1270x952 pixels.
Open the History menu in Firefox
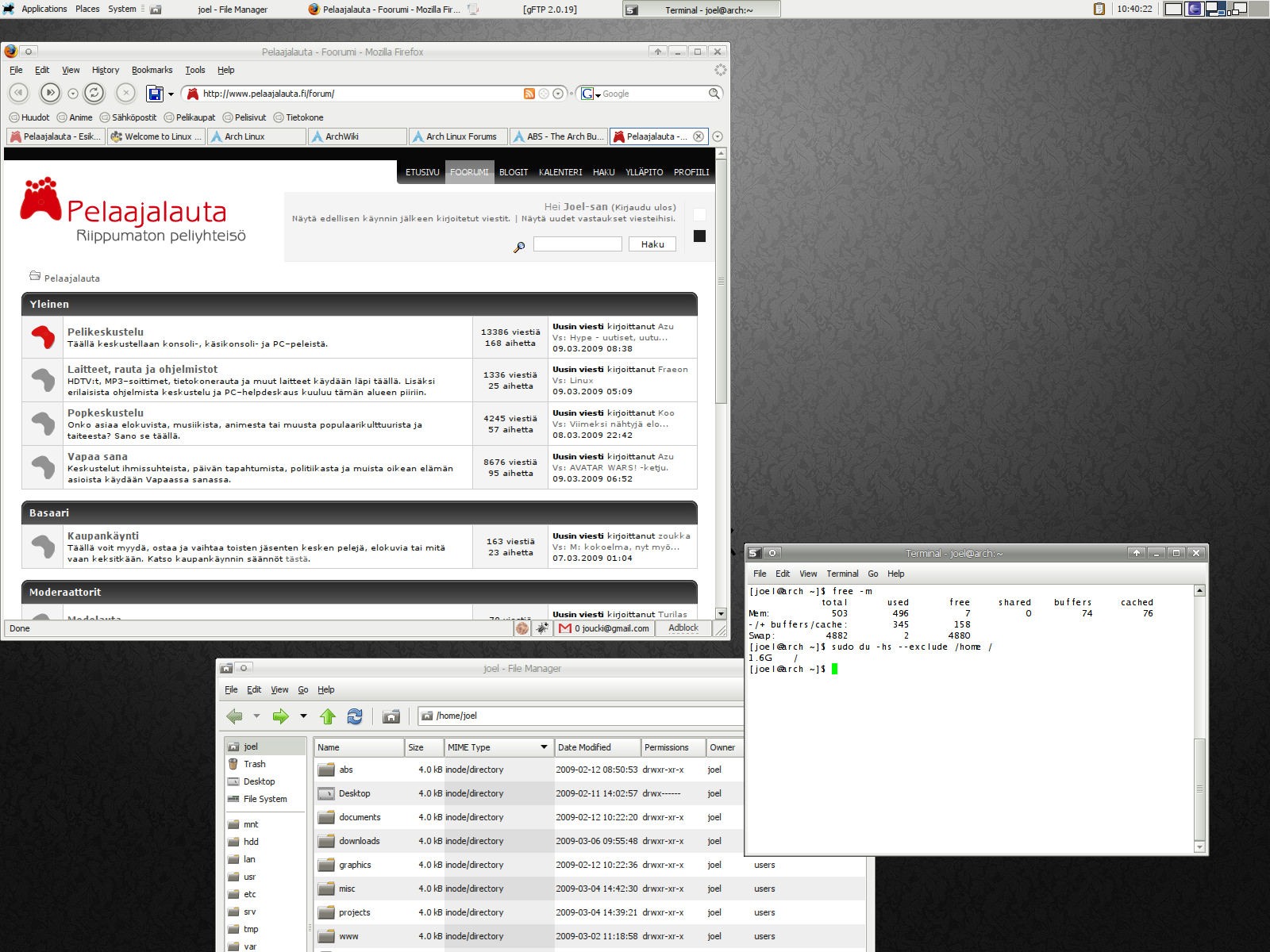pos(106,70)
